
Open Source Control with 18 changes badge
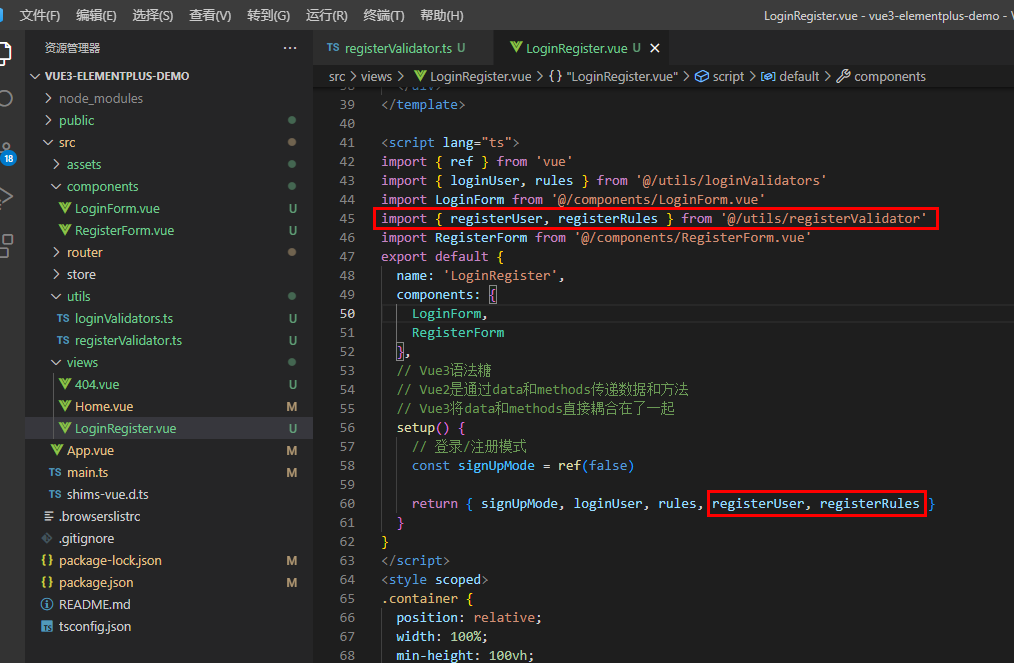[6, 150]
